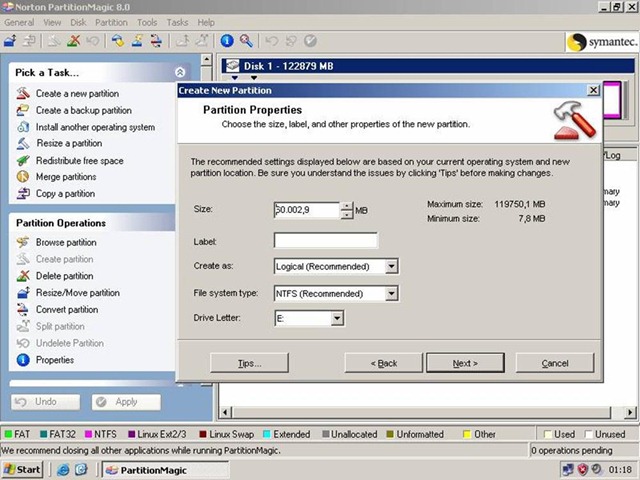The width and height of the screenshot is (640, 480).
Task: Click the Resize/Move partition operation icon
Action: (x=23, y=293)
